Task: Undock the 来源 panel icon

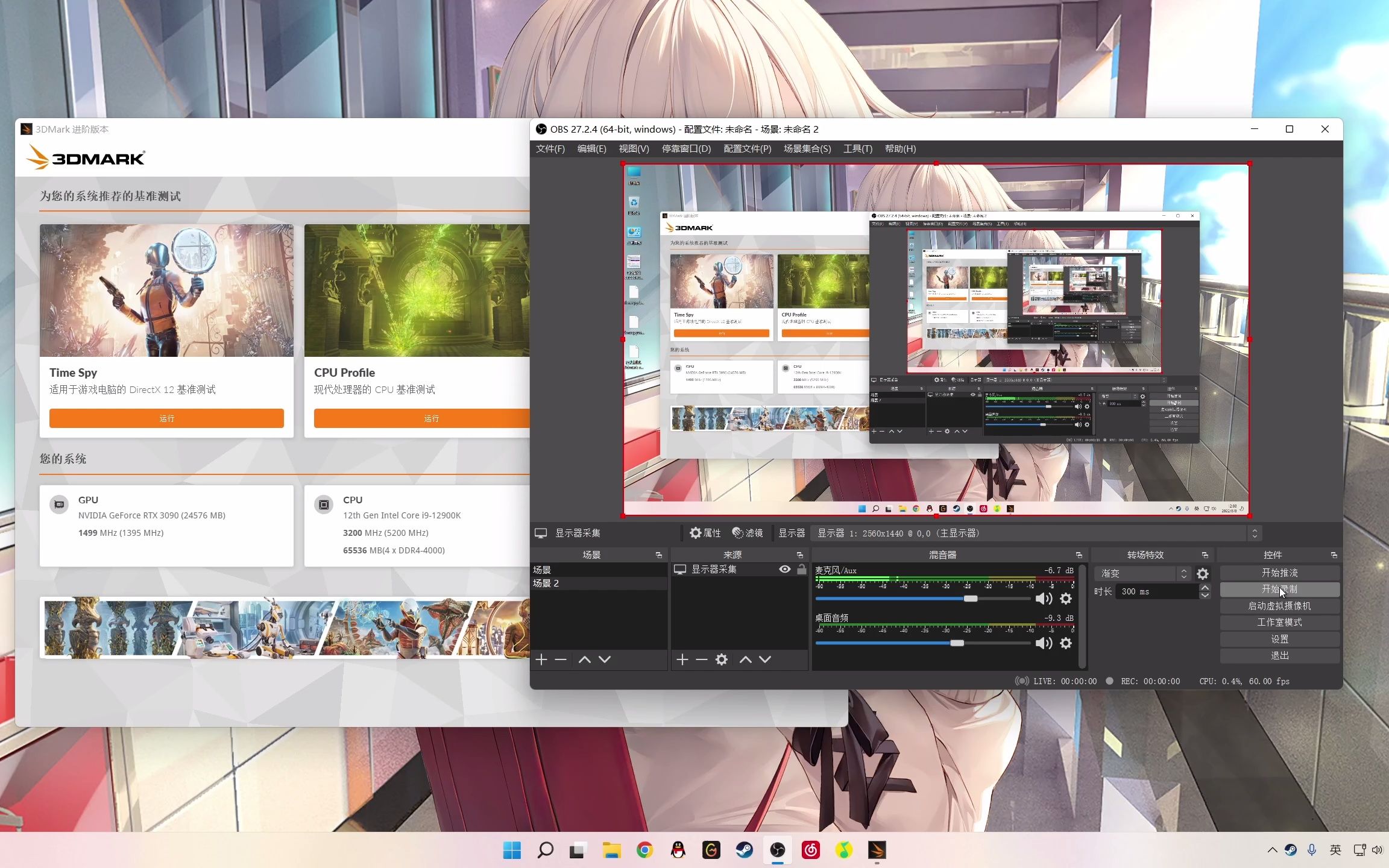Action: coord(800,555)
